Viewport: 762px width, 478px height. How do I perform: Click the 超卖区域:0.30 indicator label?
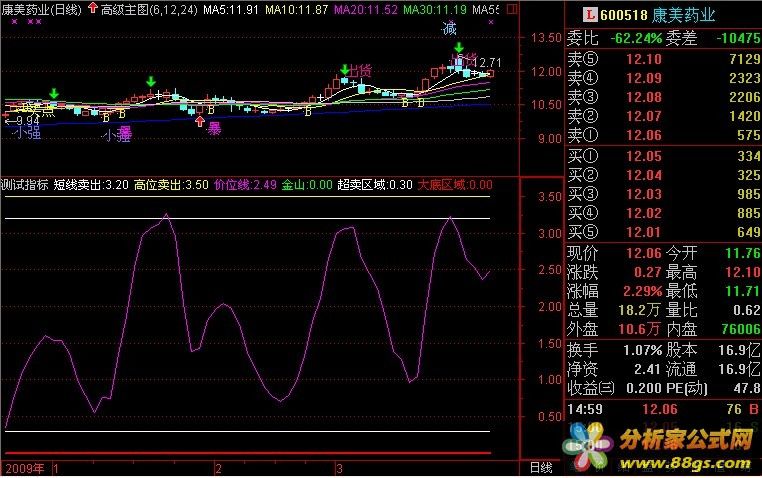[375, 185]
